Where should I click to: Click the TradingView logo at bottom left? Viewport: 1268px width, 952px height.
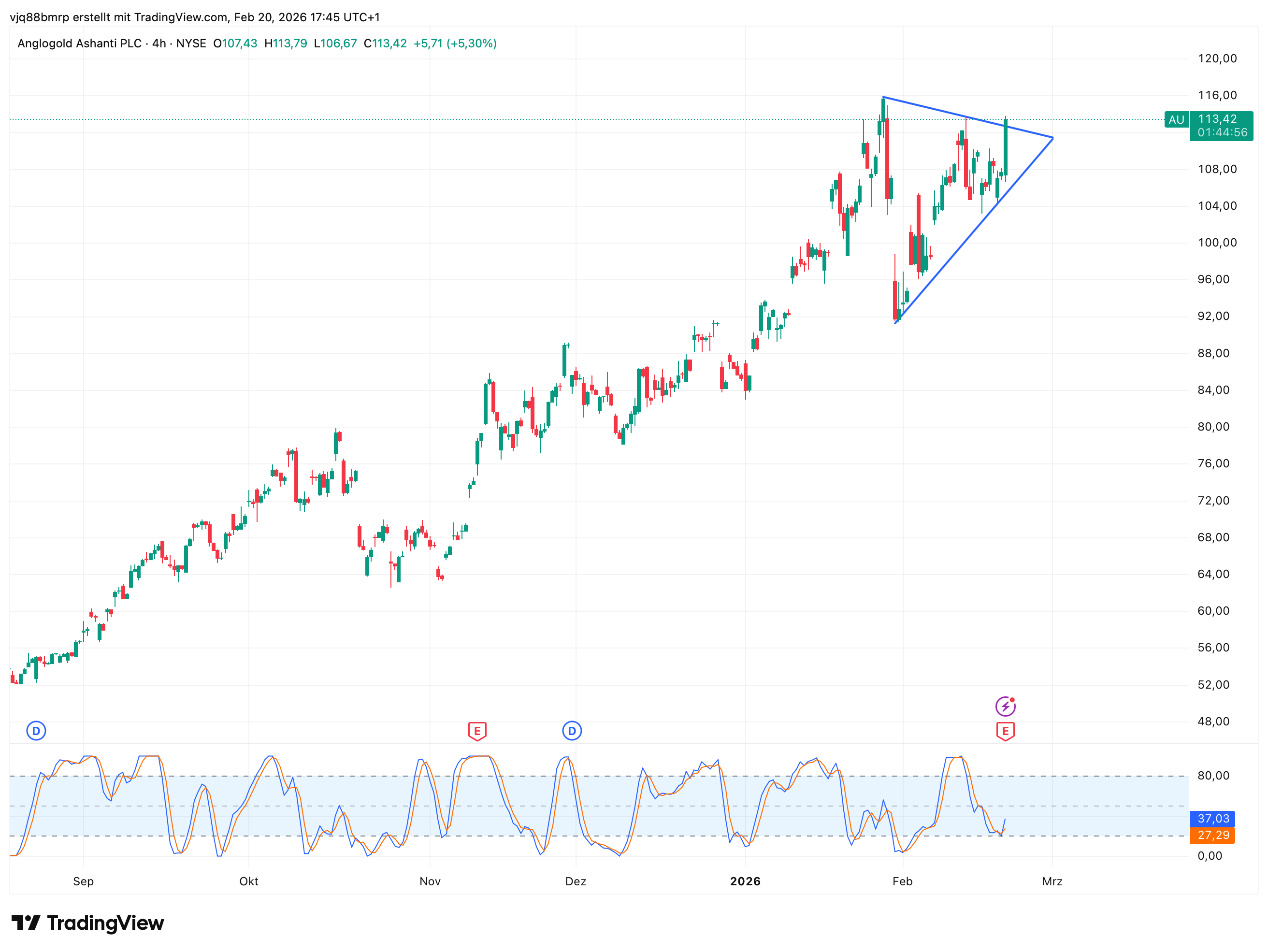coord(87,923)
